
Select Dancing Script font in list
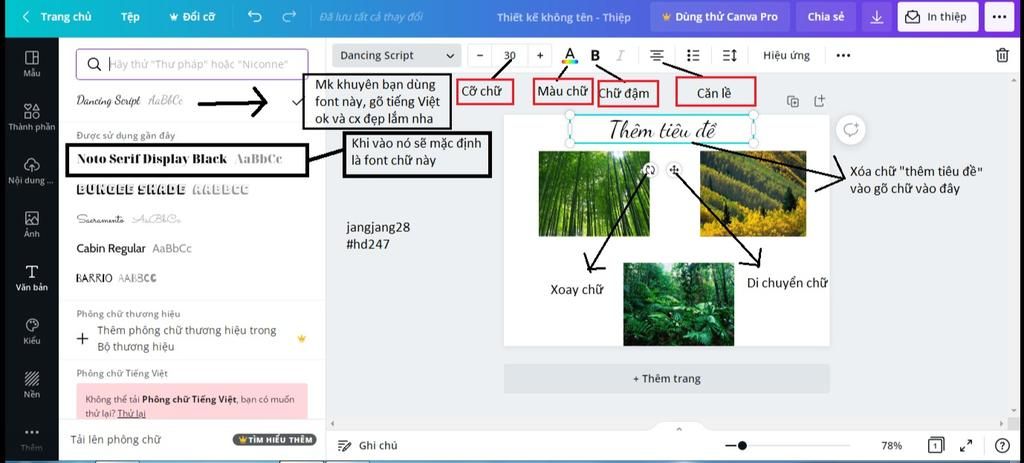click(191, 101)
